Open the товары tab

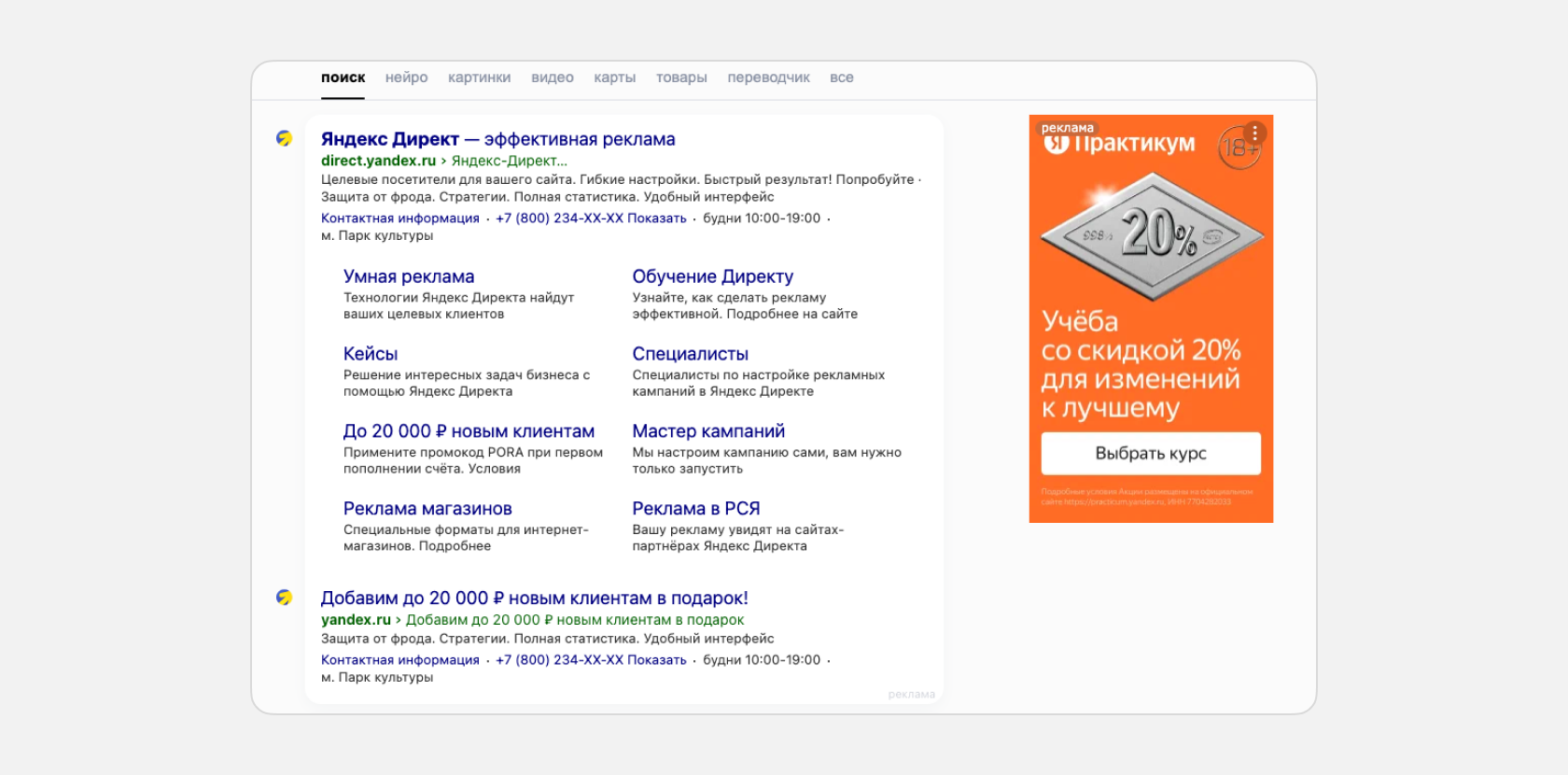click(x=681, y=77)
